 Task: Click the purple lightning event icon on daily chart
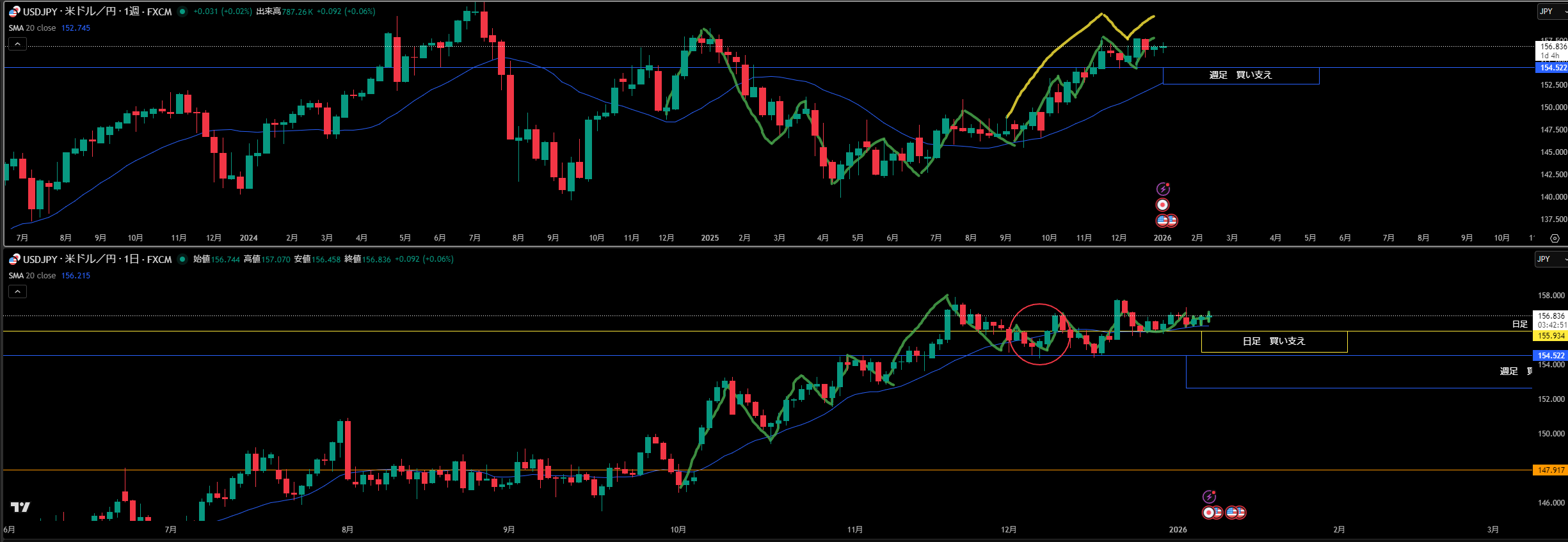(x=1209, y=497)
